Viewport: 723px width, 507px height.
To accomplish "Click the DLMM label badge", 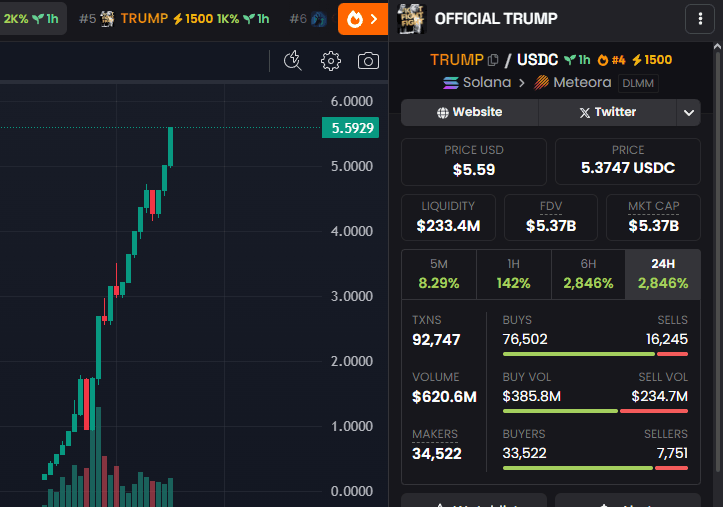I will (638, 83).
